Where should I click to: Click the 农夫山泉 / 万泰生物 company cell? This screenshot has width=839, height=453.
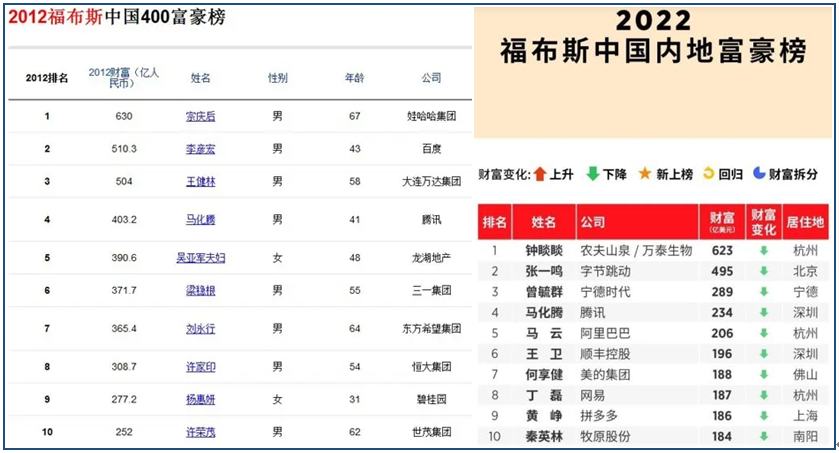(636, 250)
